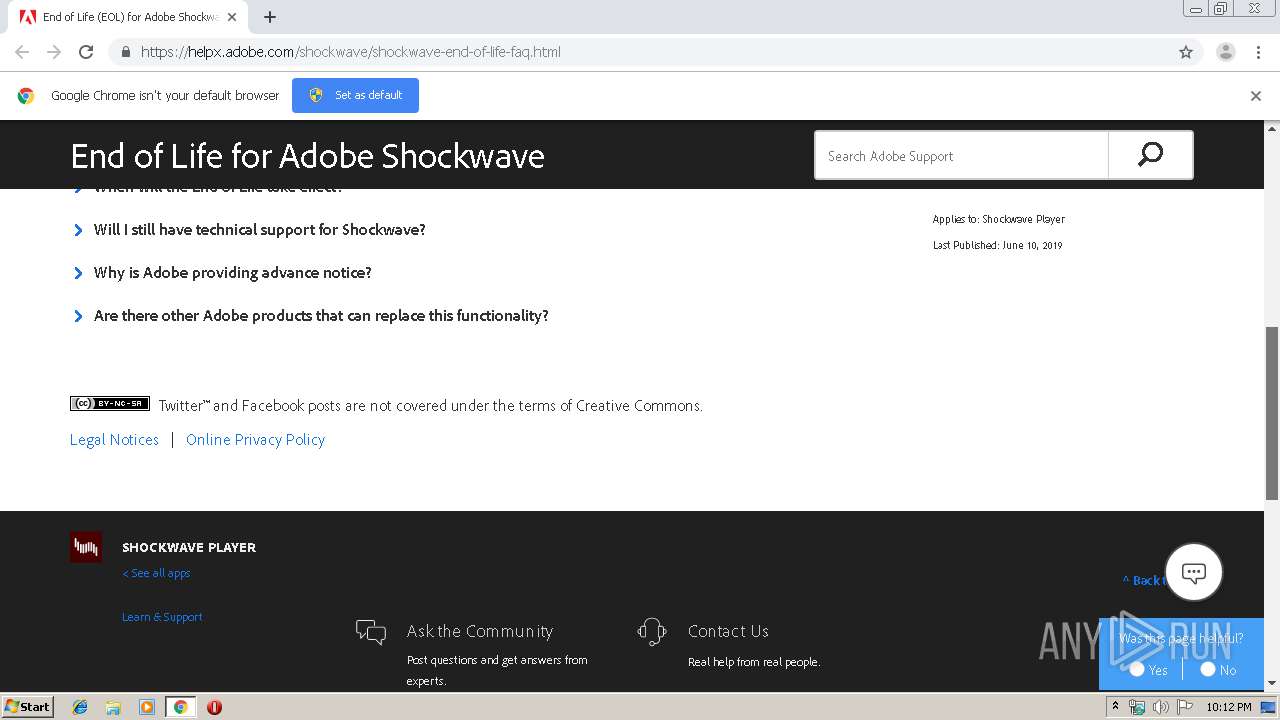This screenshot has height=720, width=1280.
Task: Click the Back to top link
Action: (1144, 580)
